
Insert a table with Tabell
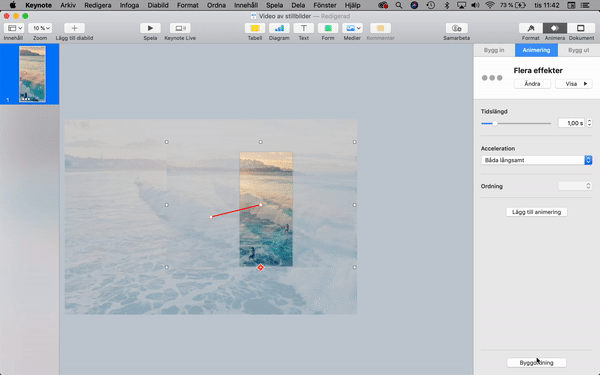[x=255, y=28]
